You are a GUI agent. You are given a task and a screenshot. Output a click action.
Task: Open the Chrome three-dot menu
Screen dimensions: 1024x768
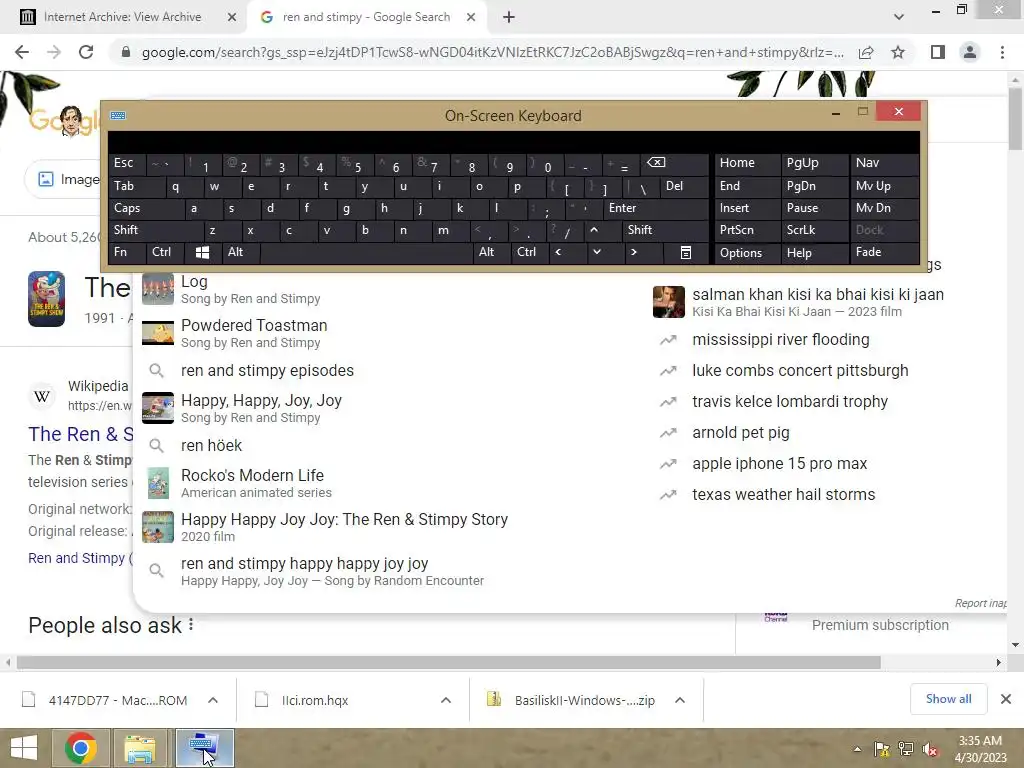(x=1002, y=52)
